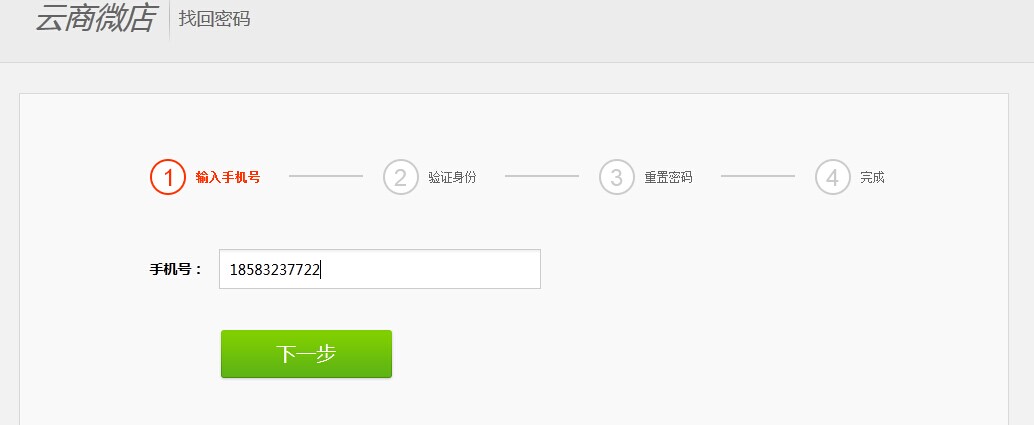Focus the 手机号 phone number field
Viewport: 1034px width, 425px height.
380,269
